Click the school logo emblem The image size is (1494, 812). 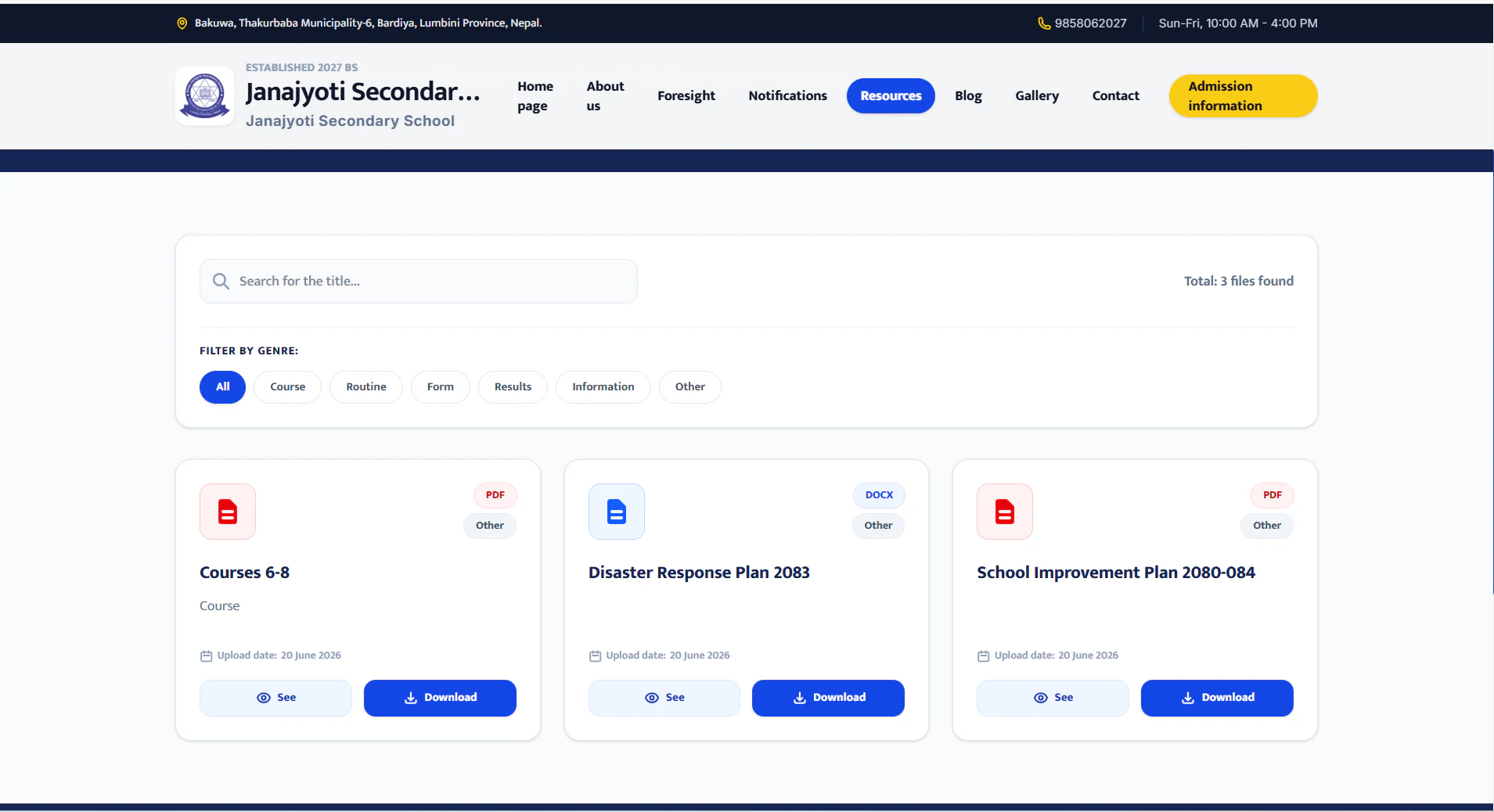[204, 95]
